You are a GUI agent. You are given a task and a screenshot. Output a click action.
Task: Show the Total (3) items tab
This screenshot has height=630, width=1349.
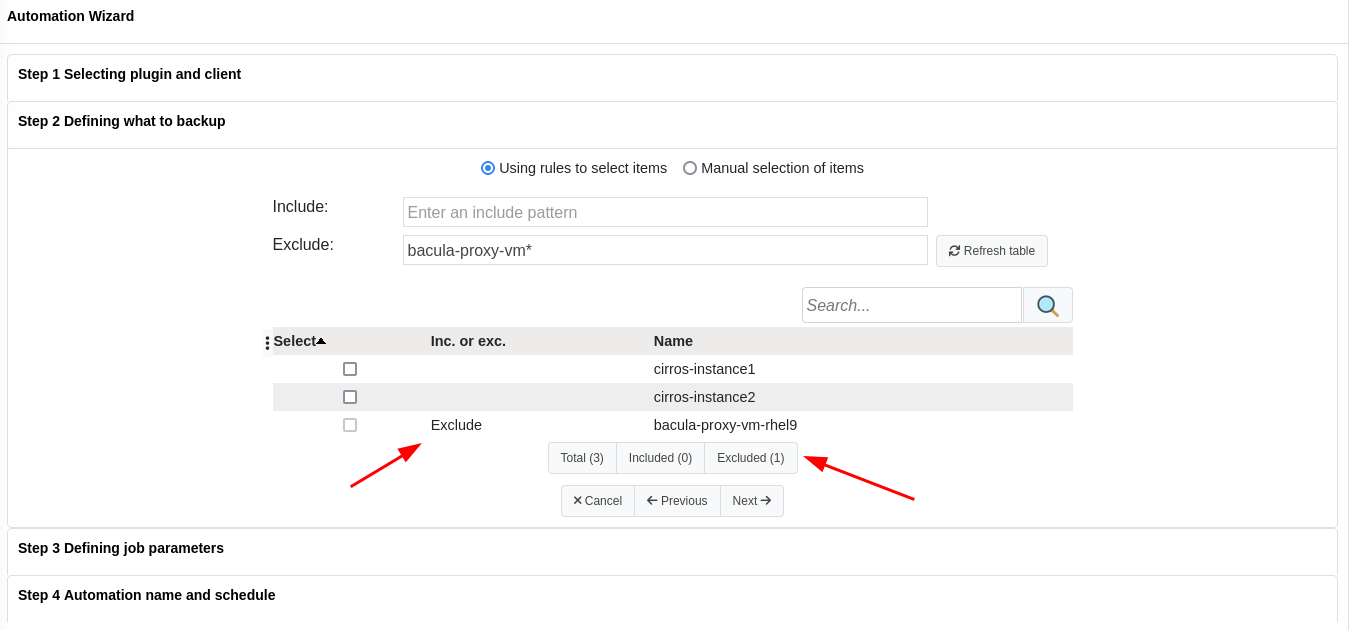582,458
